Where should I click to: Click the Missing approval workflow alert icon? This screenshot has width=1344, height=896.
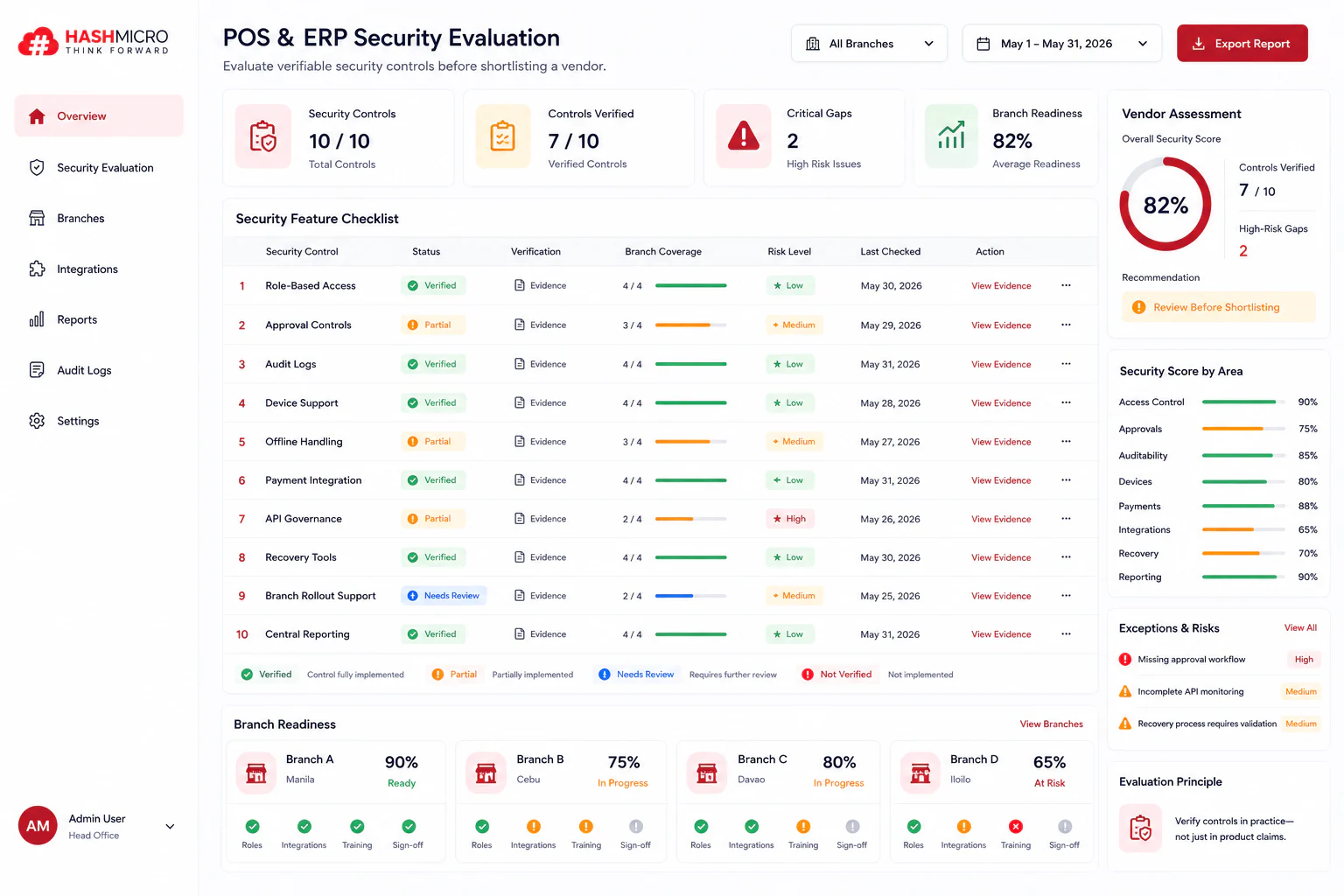1125,660
